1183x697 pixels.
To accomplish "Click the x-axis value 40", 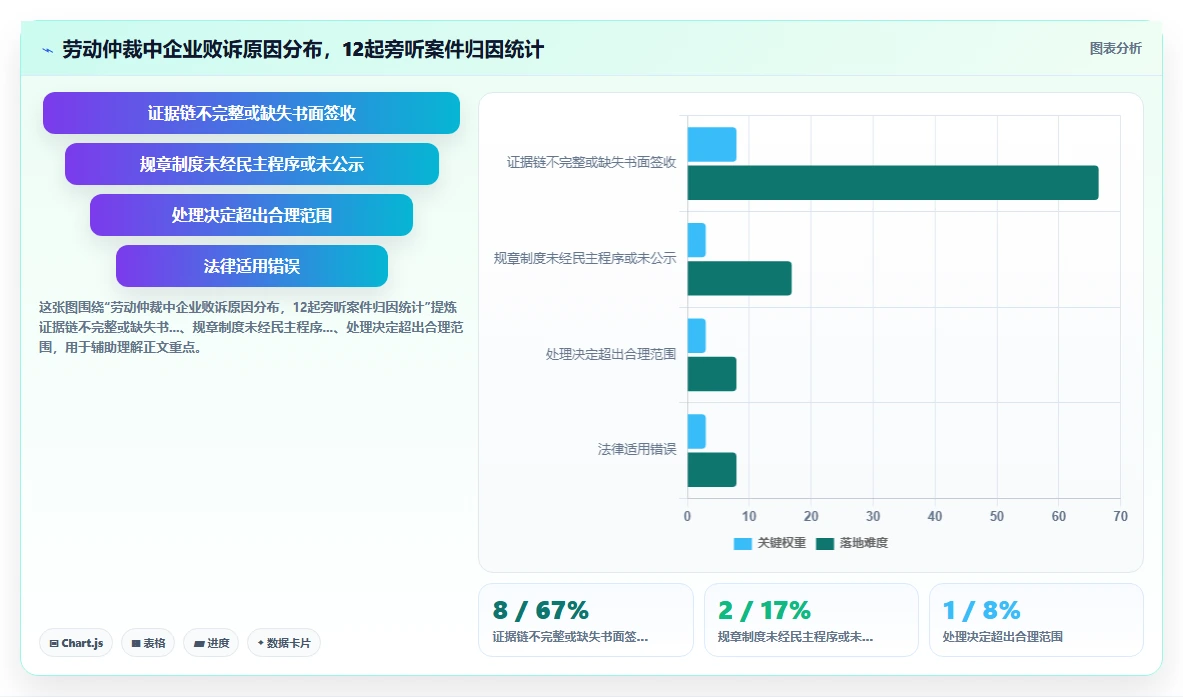I will (x=935, y=516).
